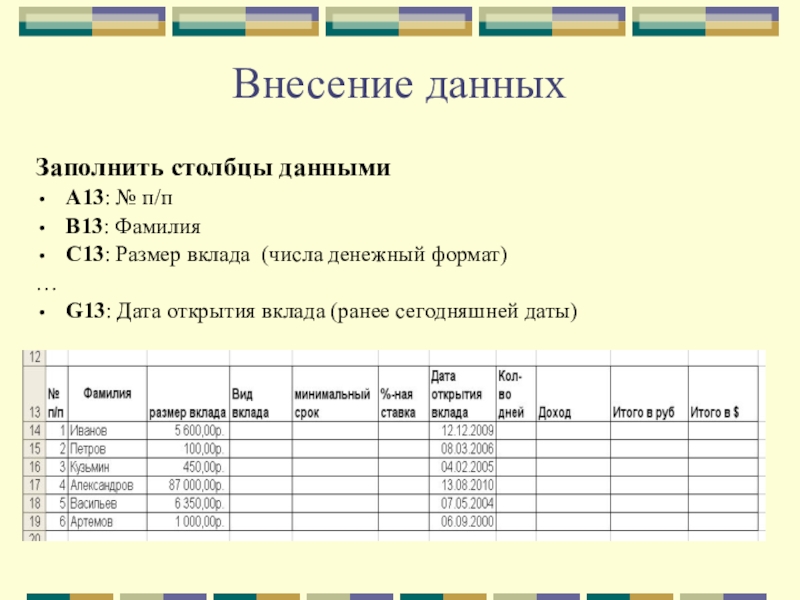The height and width of the screenshot is (600, 800).
Task: Select number cell '6' in Артемов row
Action: click(57, 521)
